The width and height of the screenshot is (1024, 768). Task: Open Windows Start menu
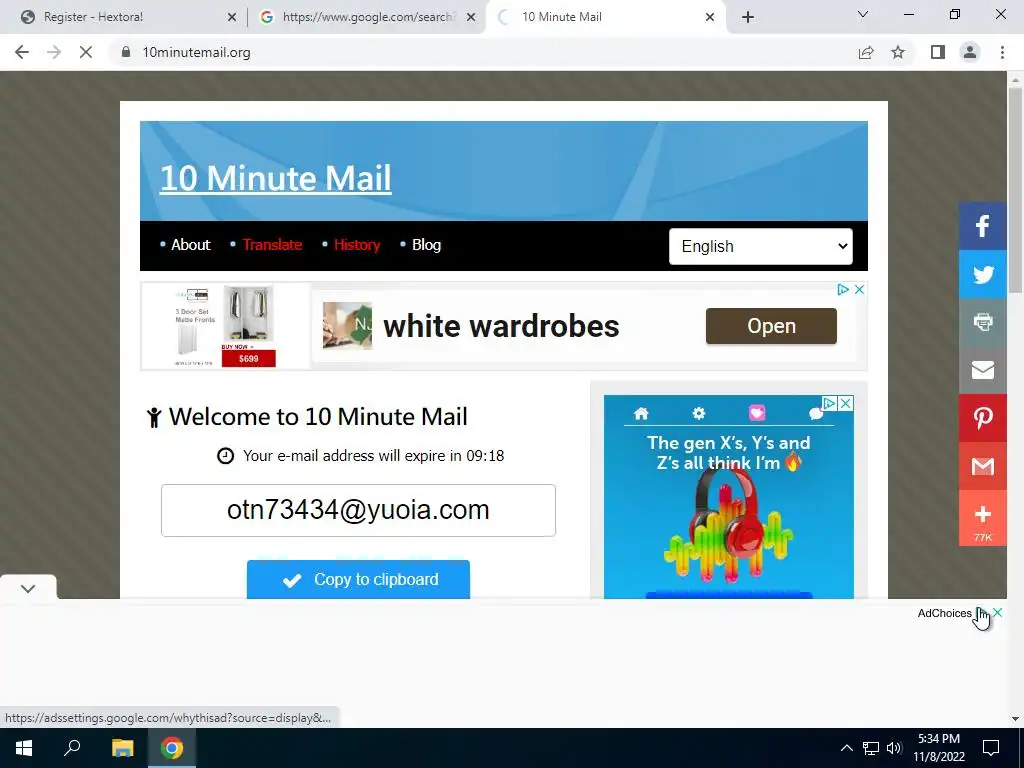pyautogui.click(x=24, y=748)
